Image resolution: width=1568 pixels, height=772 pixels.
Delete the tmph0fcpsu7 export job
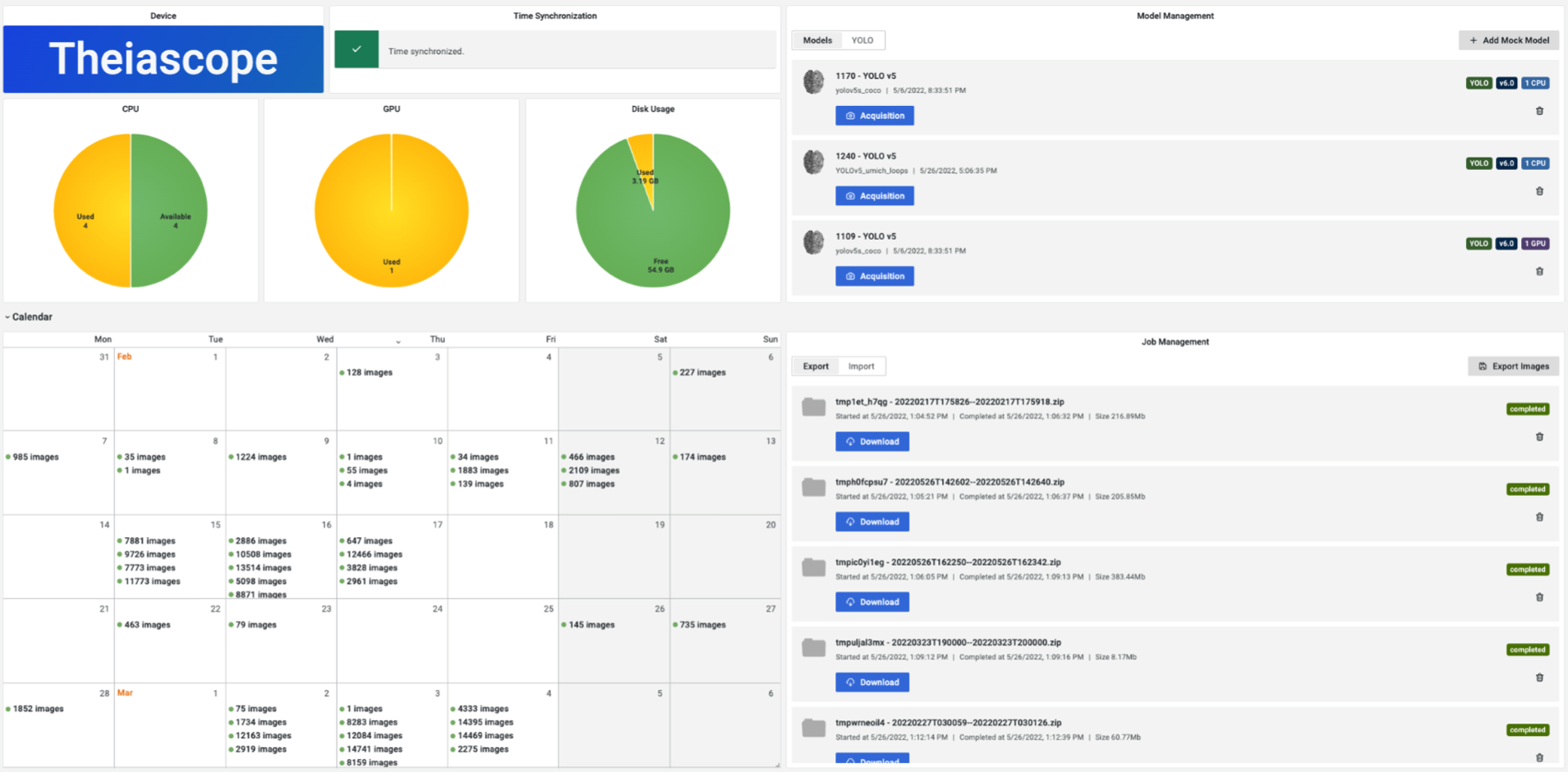click(x=1539, y=517)
